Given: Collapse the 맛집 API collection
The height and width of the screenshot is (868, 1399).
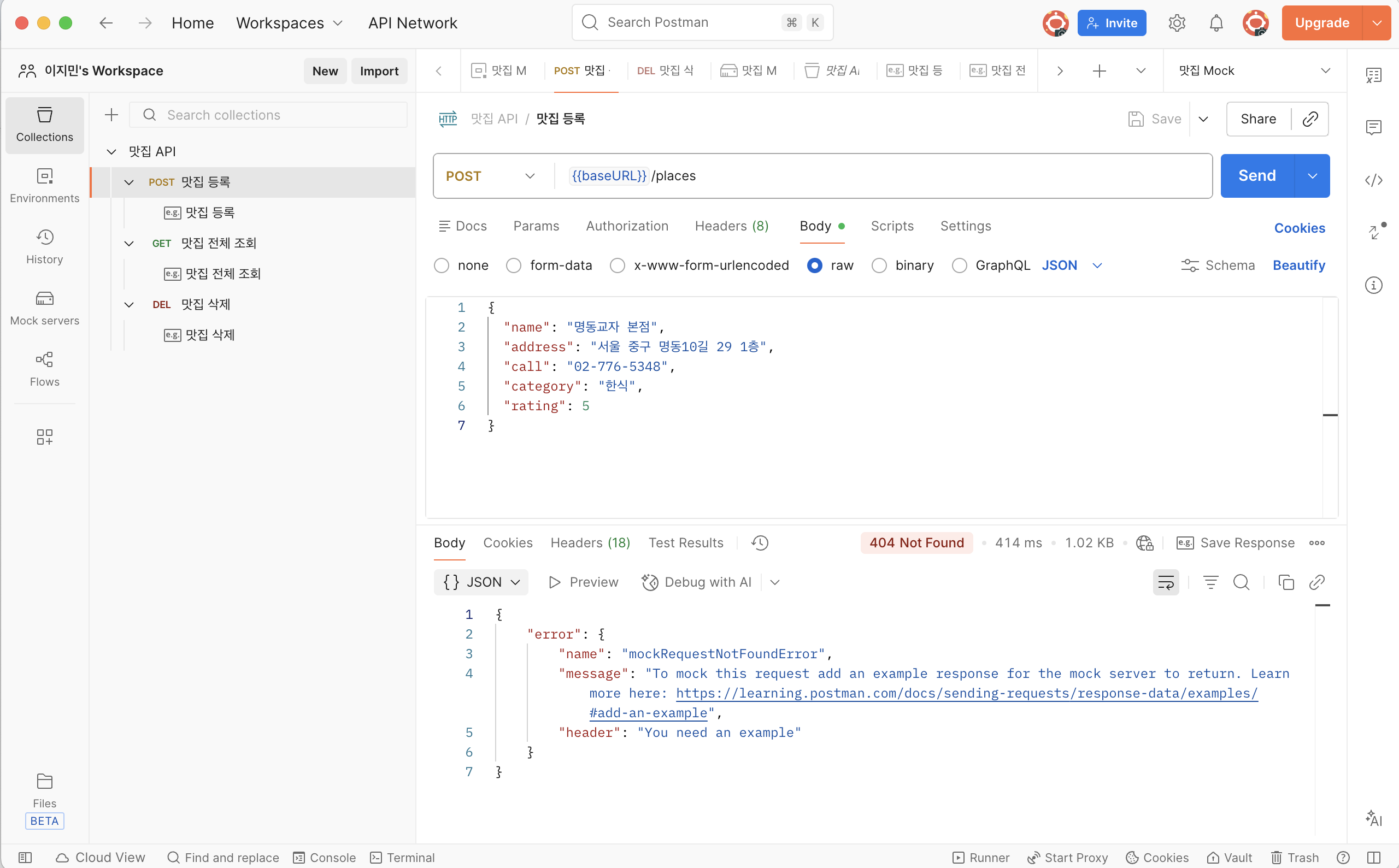Looking at the screenshot, I should tap(111, 151).
